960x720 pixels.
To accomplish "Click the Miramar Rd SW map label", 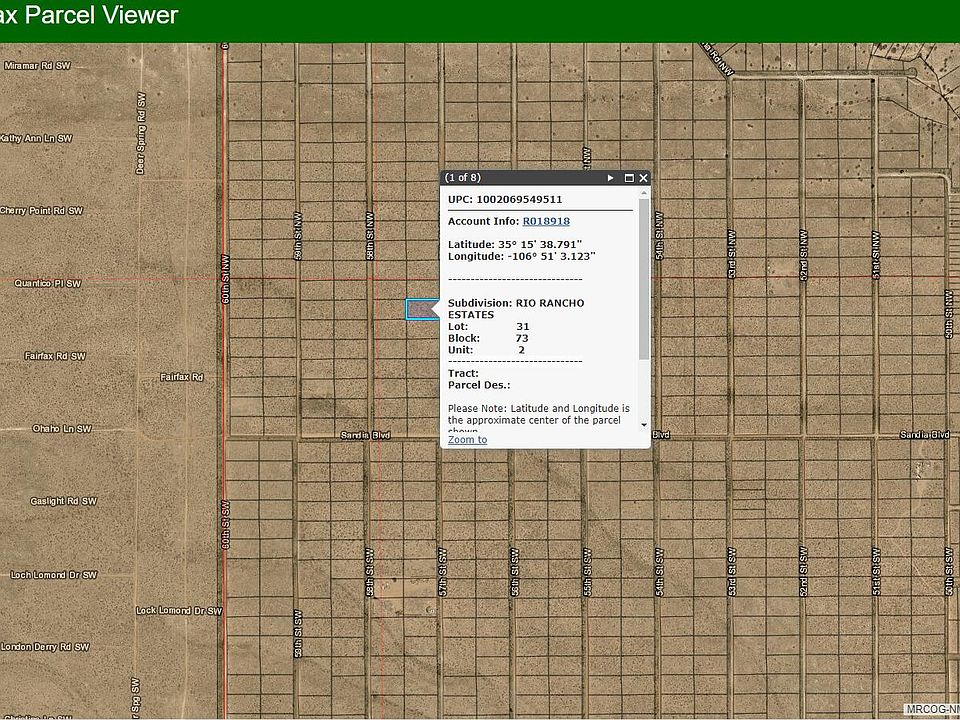I will coord(38,65).
